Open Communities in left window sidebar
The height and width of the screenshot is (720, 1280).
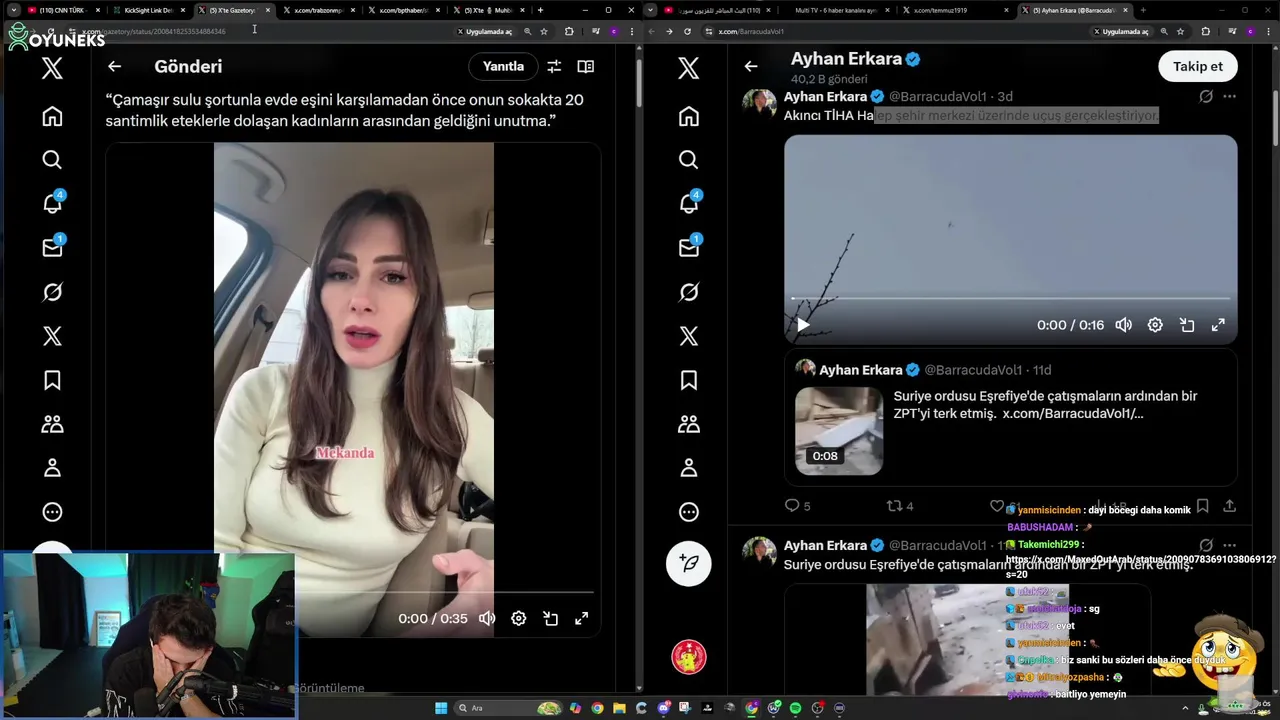click(52, 424)
